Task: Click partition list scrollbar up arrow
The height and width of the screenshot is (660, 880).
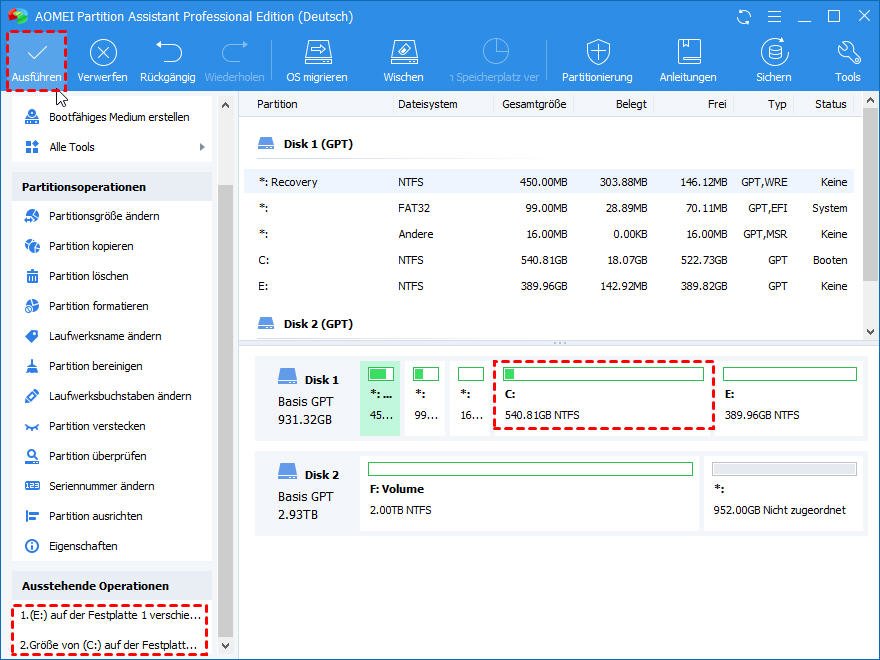Action: tap(870, 101)
